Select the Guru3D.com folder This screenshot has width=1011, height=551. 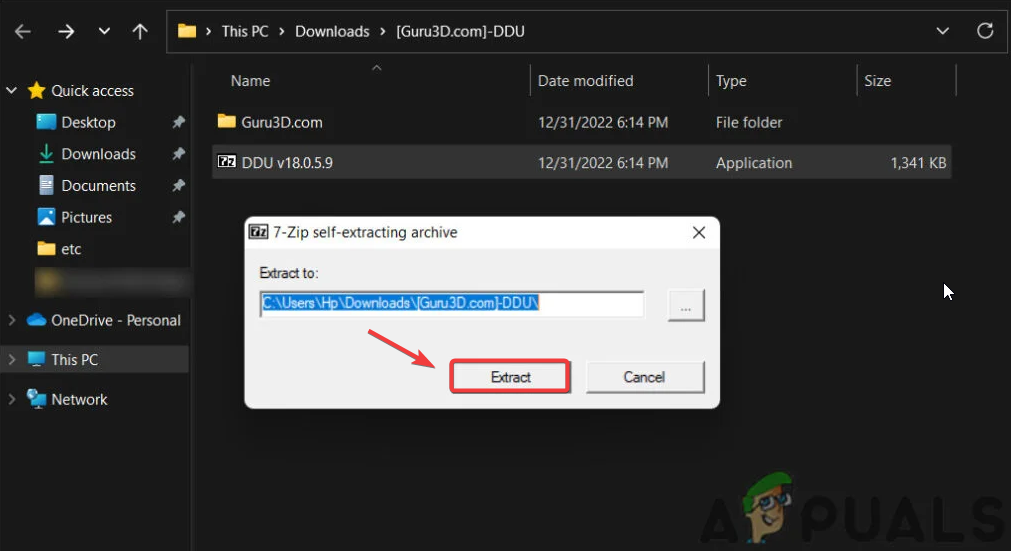coord(282,122)
